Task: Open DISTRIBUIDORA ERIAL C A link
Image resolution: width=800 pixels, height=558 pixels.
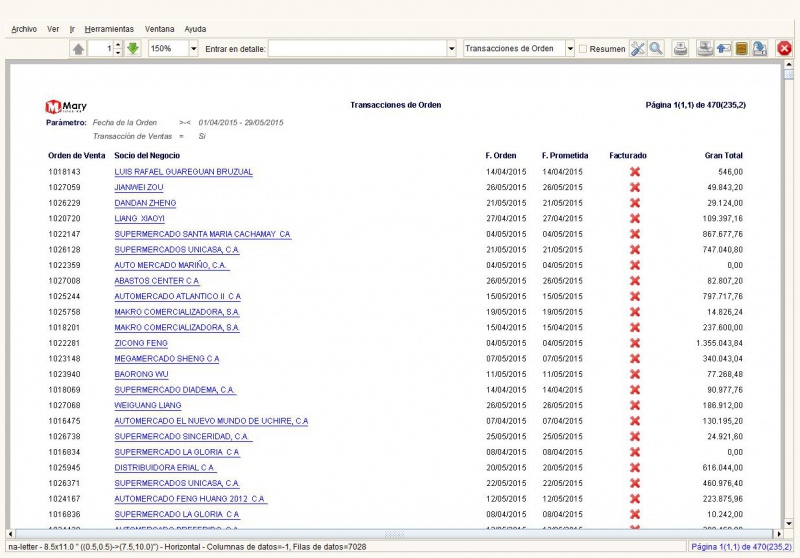Action: point(165,468)
